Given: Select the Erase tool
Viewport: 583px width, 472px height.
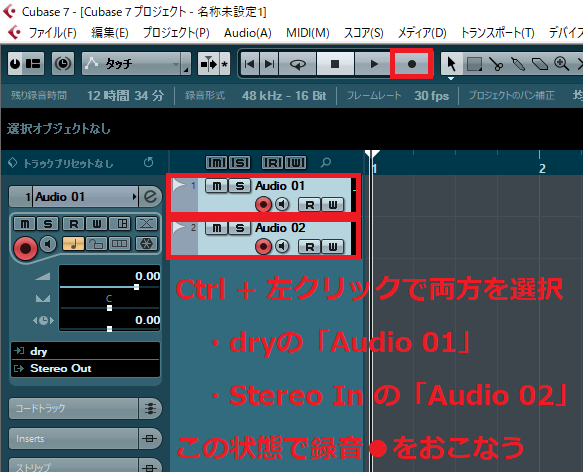Looking at the screenshot, I should pyautogui.click(x=539, y=64).
